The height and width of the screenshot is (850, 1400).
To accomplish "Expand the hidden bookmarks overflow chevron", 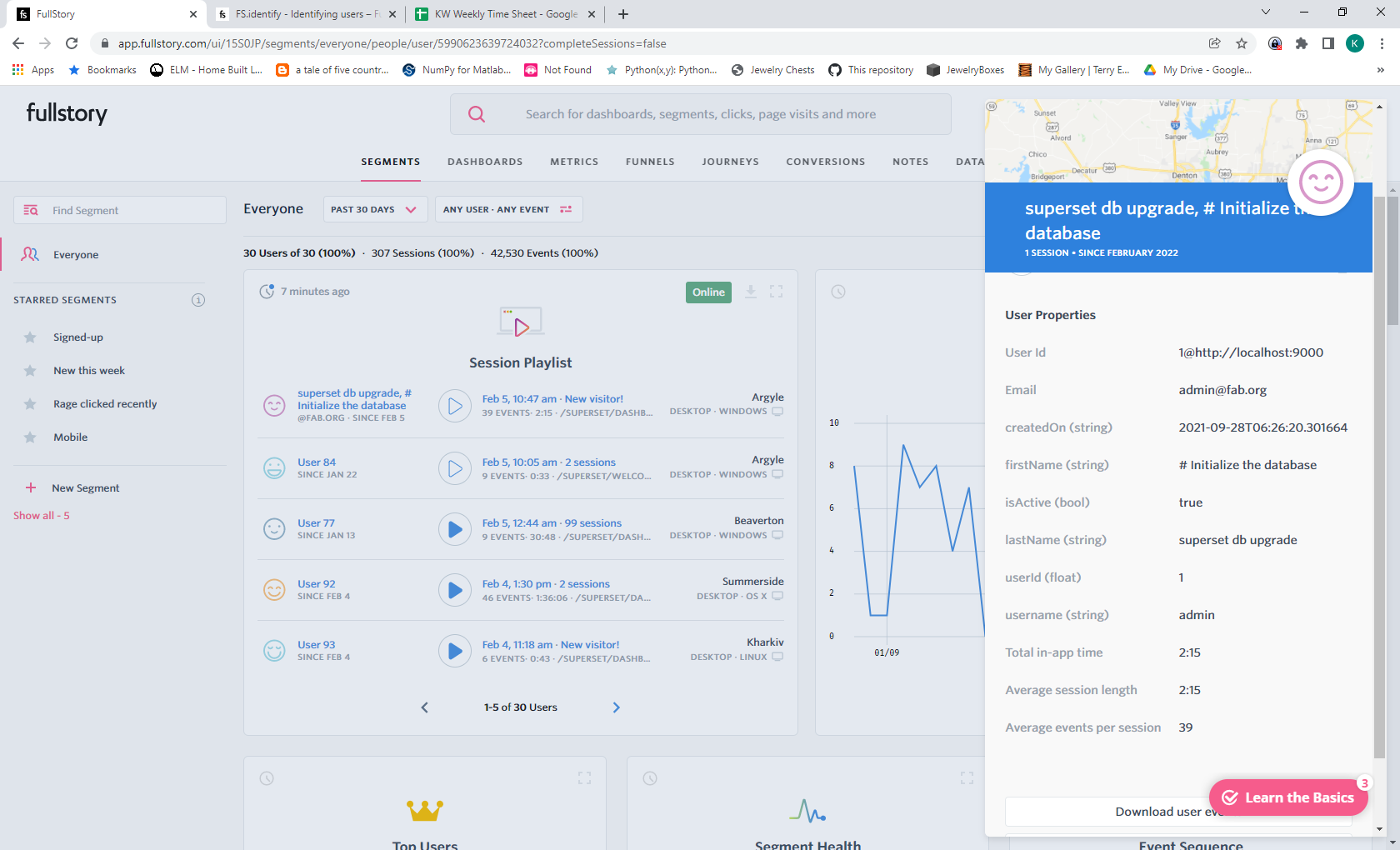I will point(1380,70).
